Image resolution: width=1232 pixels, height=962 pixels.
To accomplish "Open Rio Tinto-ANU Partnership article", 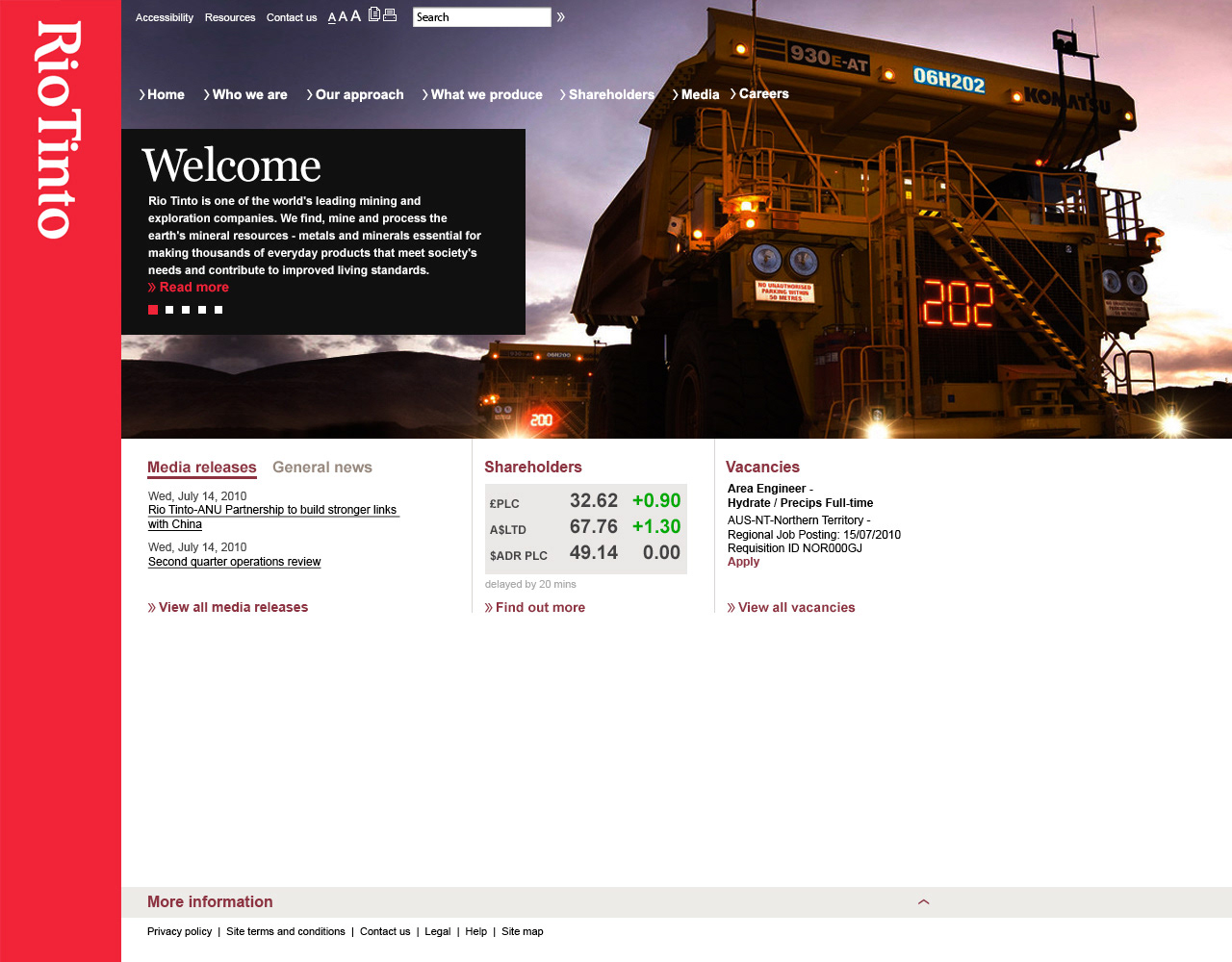I will pos(273,517).
